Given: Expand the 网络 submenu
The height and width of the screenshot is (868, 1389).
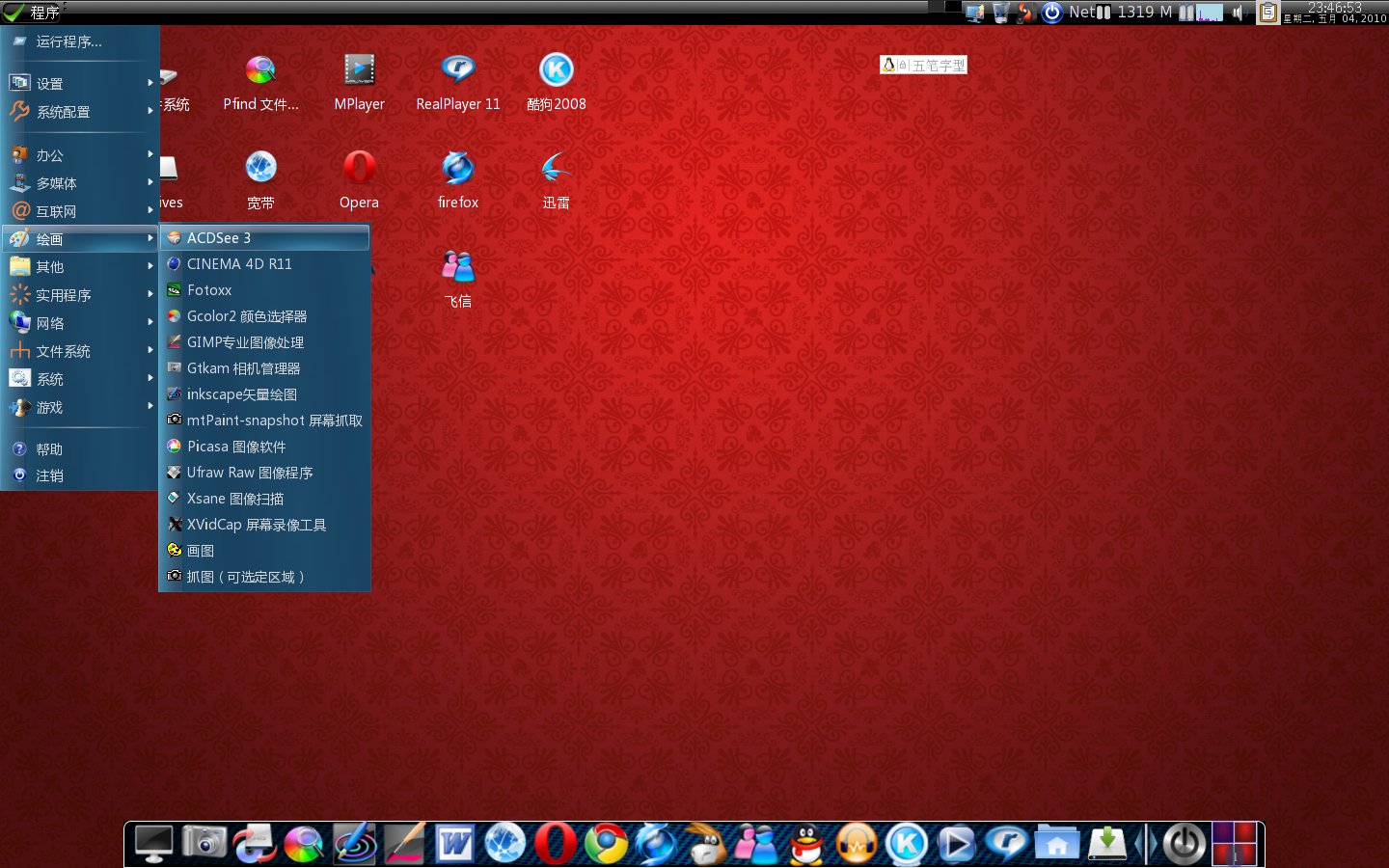Looking at the screenshot, I should pyautogui.click(x=80, y=323).
